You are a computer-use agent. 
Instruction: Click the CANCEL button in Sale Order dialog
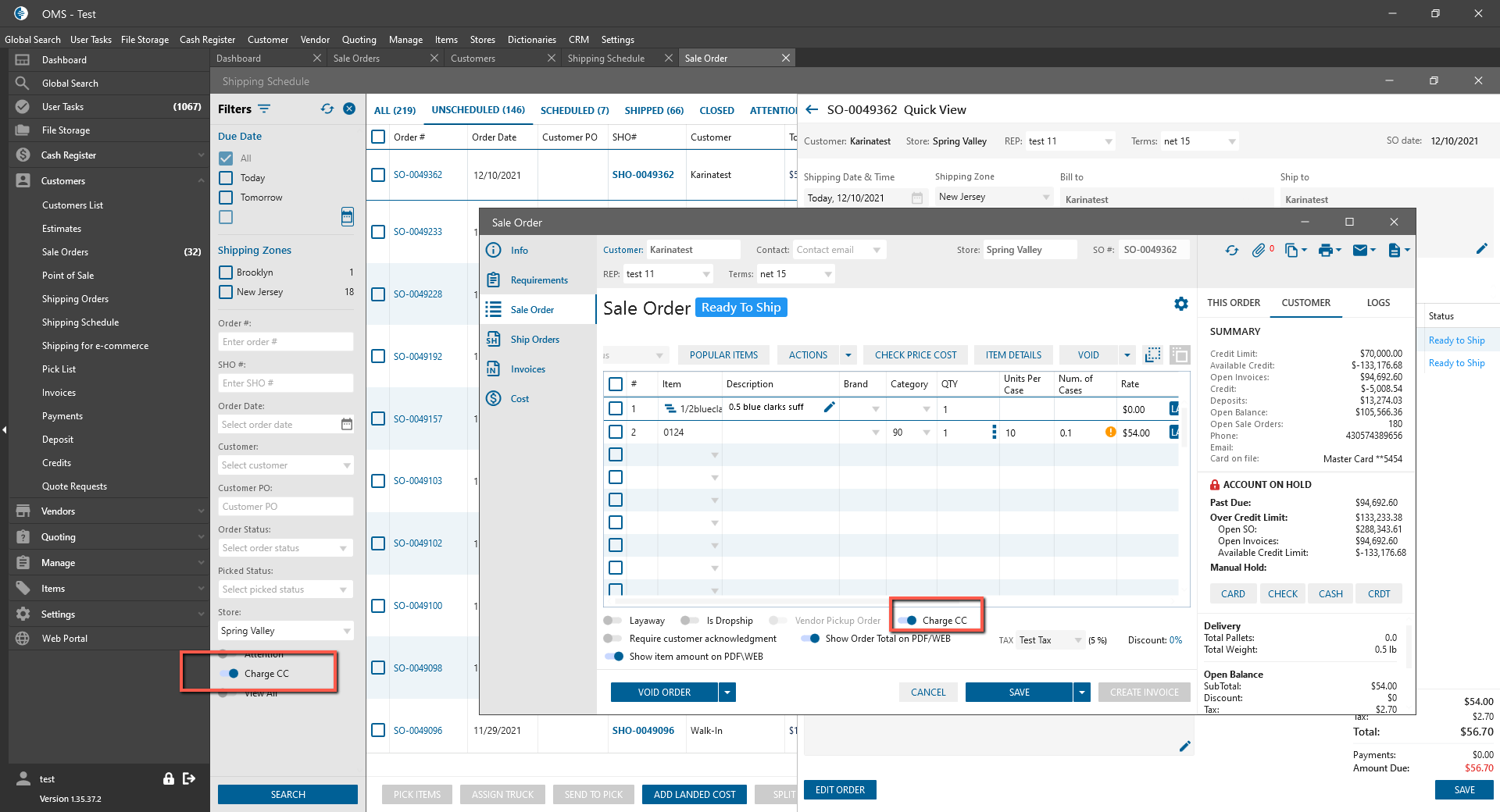[x=928, y=693]
